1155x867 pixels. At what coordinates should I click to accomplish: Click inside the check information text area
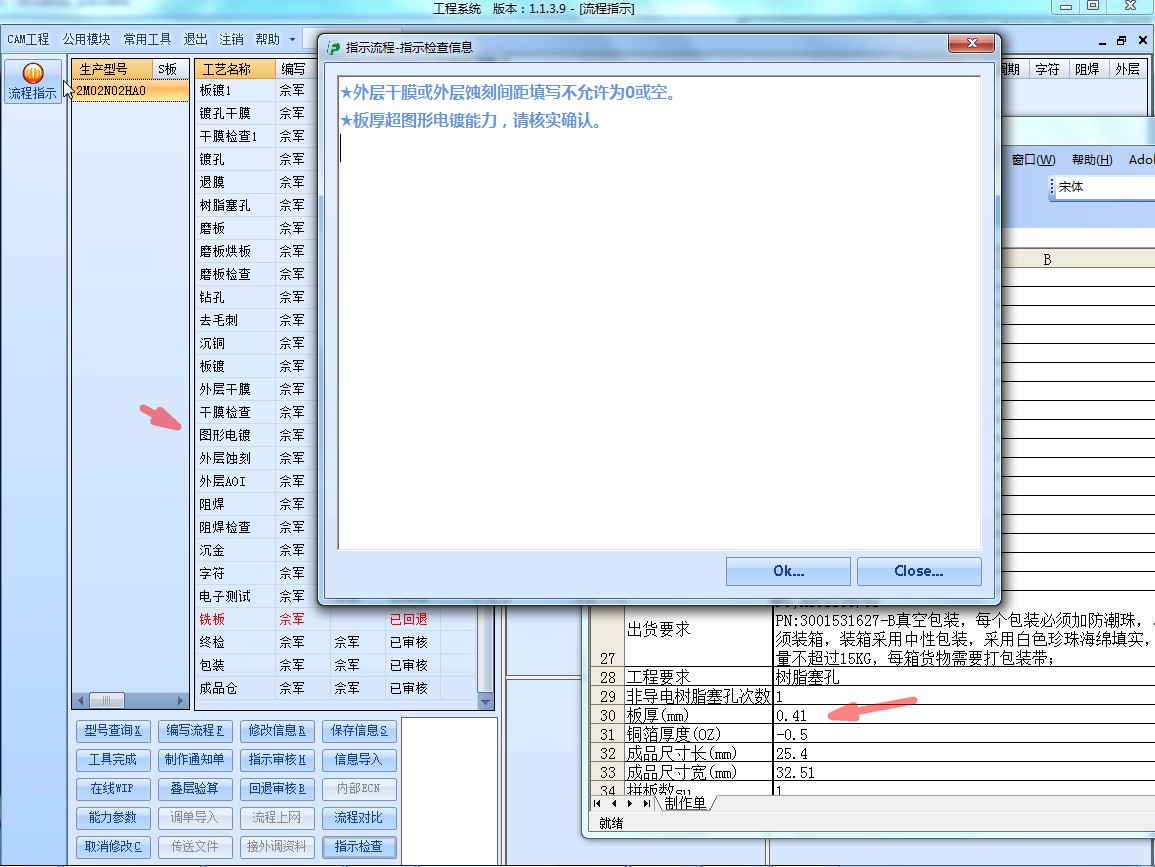[659, 312]
